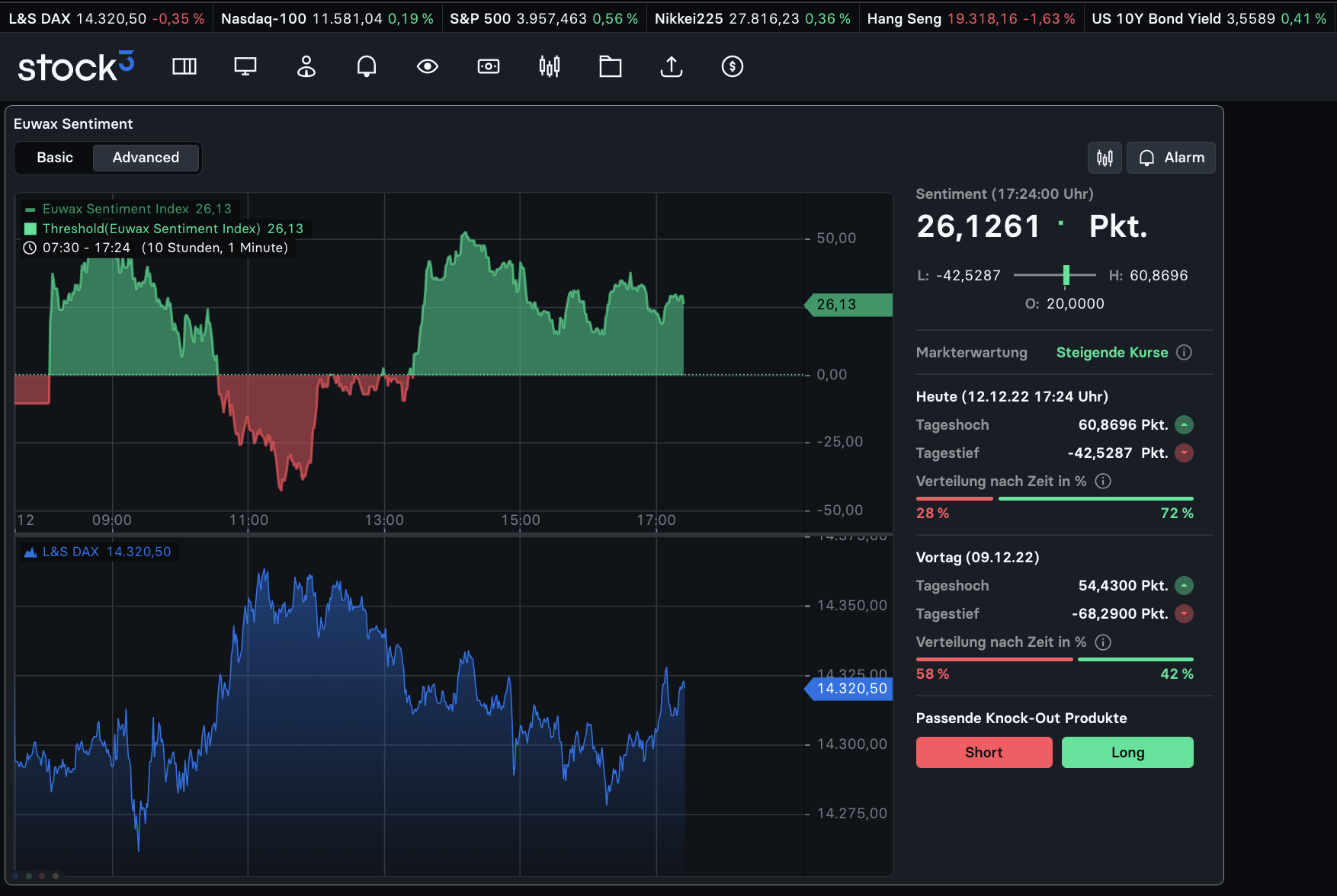The width and height of the screenshot is (1337, 896).
Task: Open the user community icon
Action: (306, 66)
